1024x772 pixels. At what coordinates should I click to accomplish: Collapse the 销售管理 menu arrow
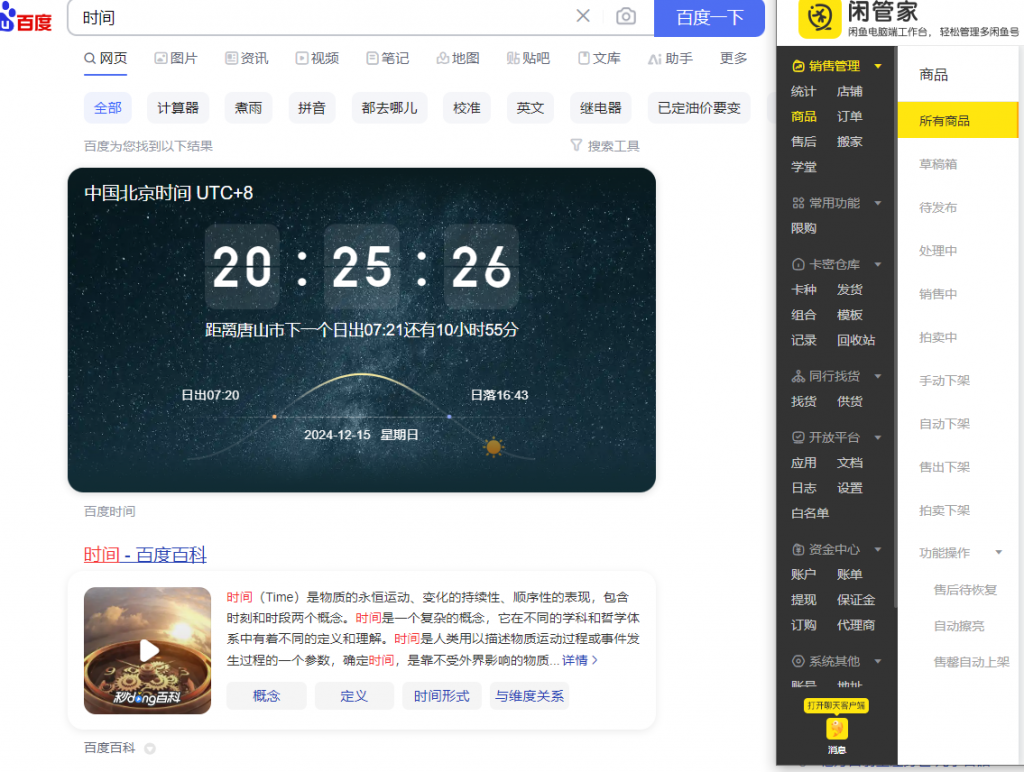coord(878,66)
